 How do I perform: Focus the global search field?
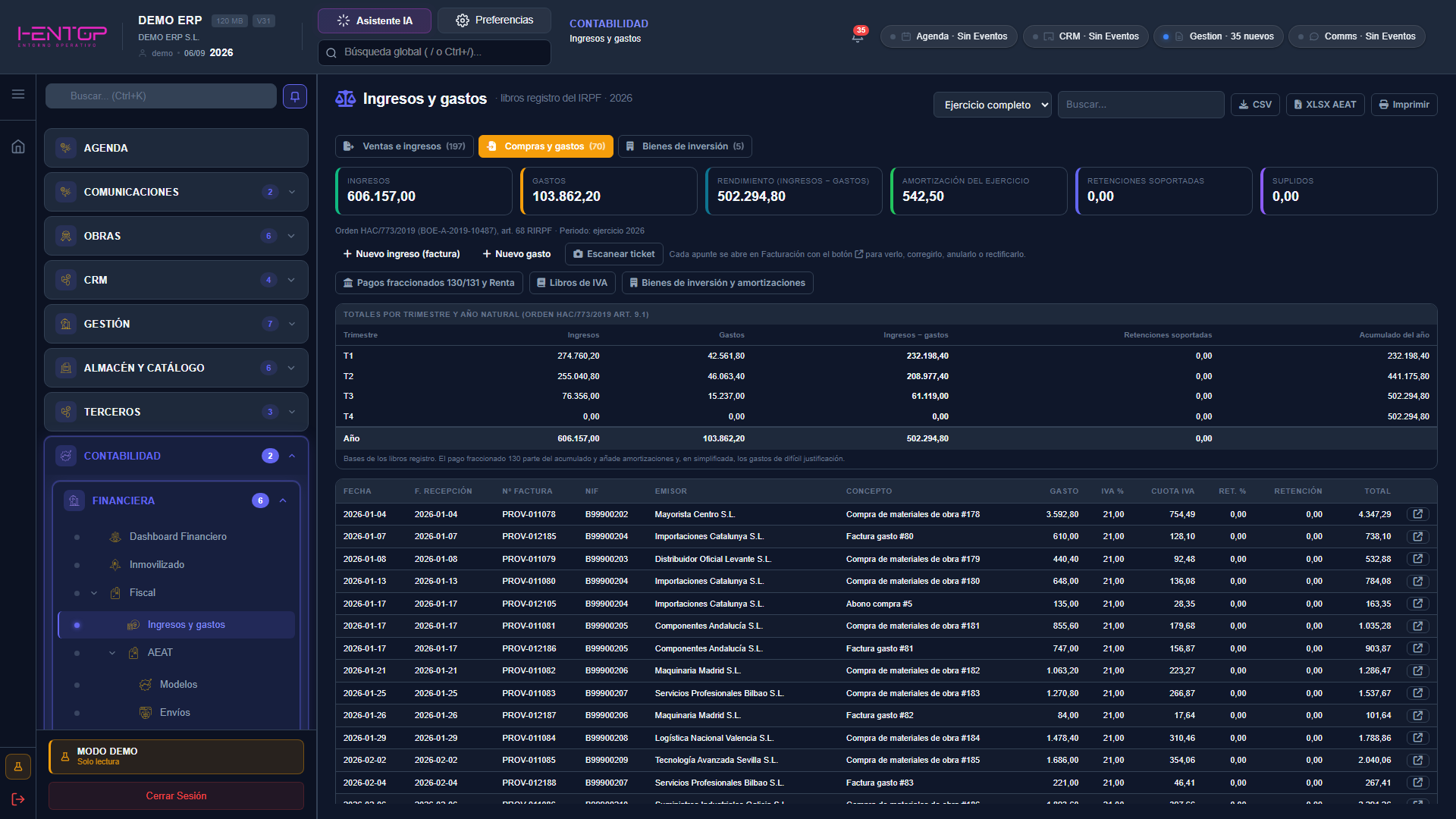pos(434,52)
